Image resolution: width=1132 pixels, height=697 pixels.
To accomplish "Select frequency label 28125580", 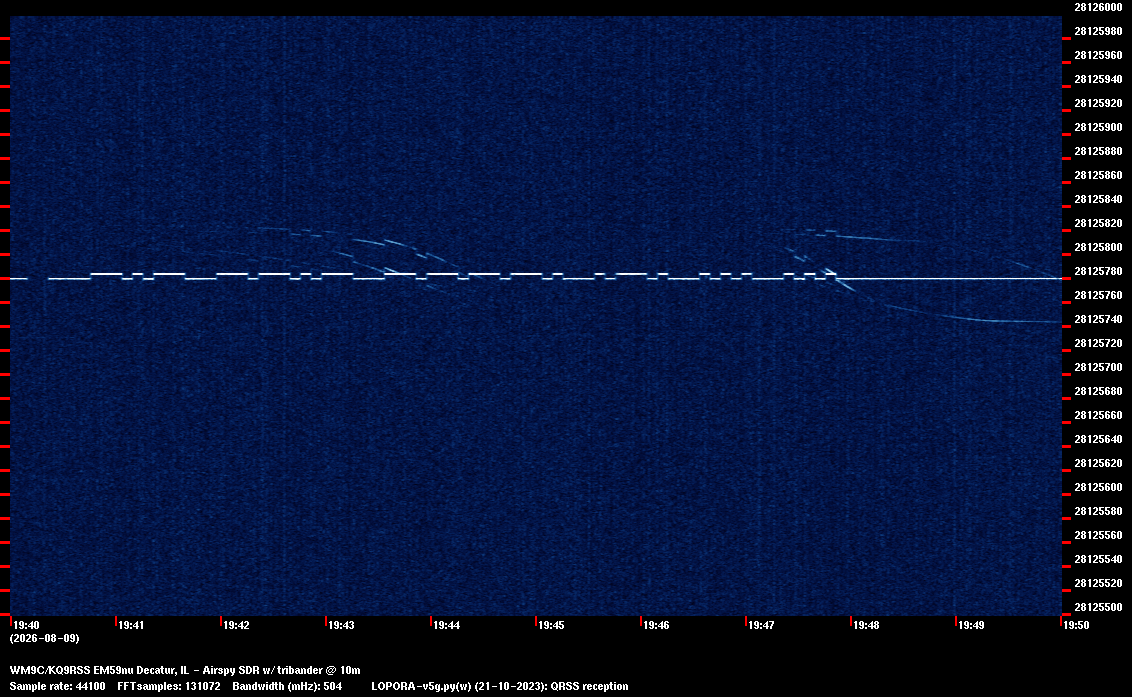I will [1098, 511].
